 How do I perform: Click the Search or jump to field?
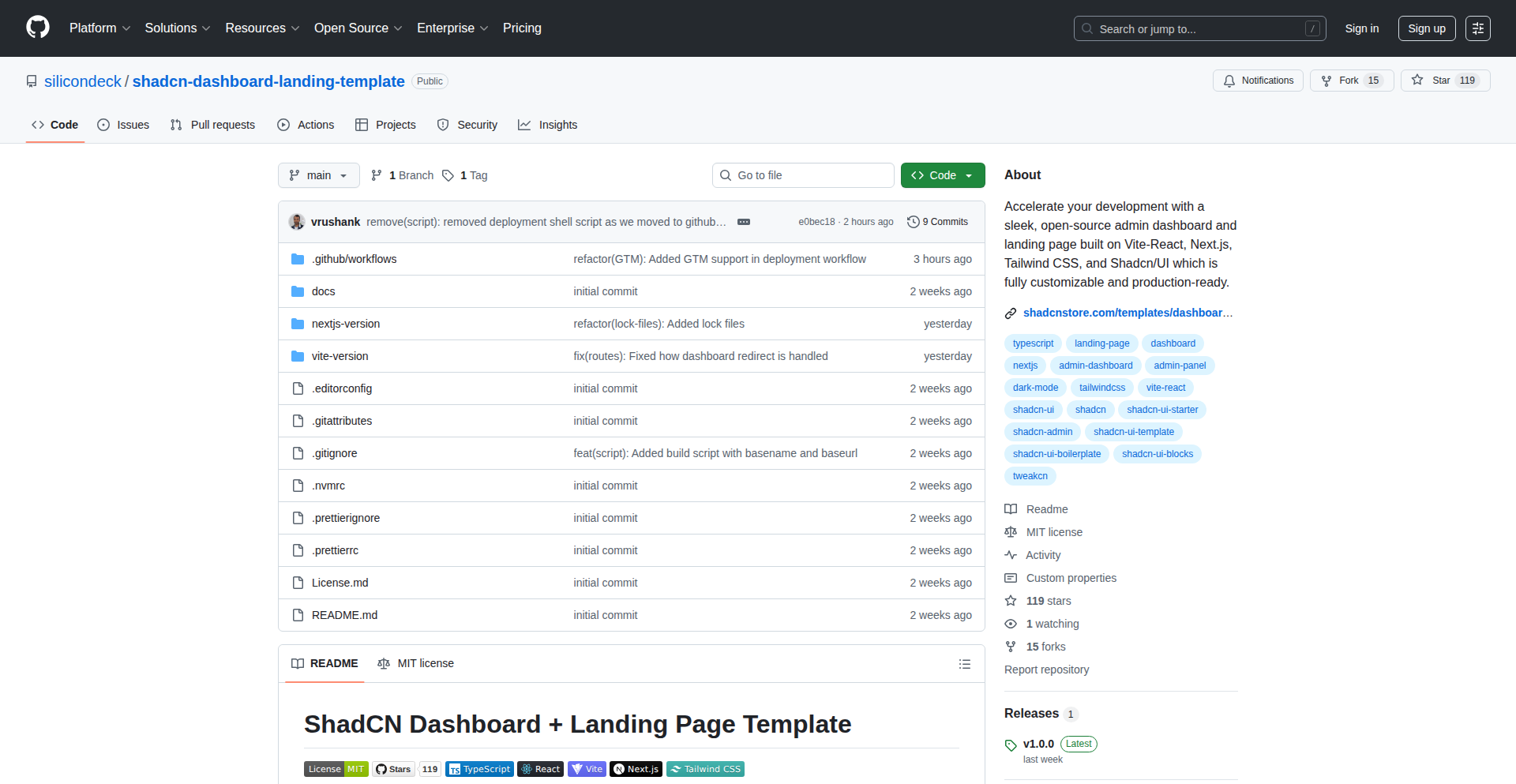click(1200, 28)
